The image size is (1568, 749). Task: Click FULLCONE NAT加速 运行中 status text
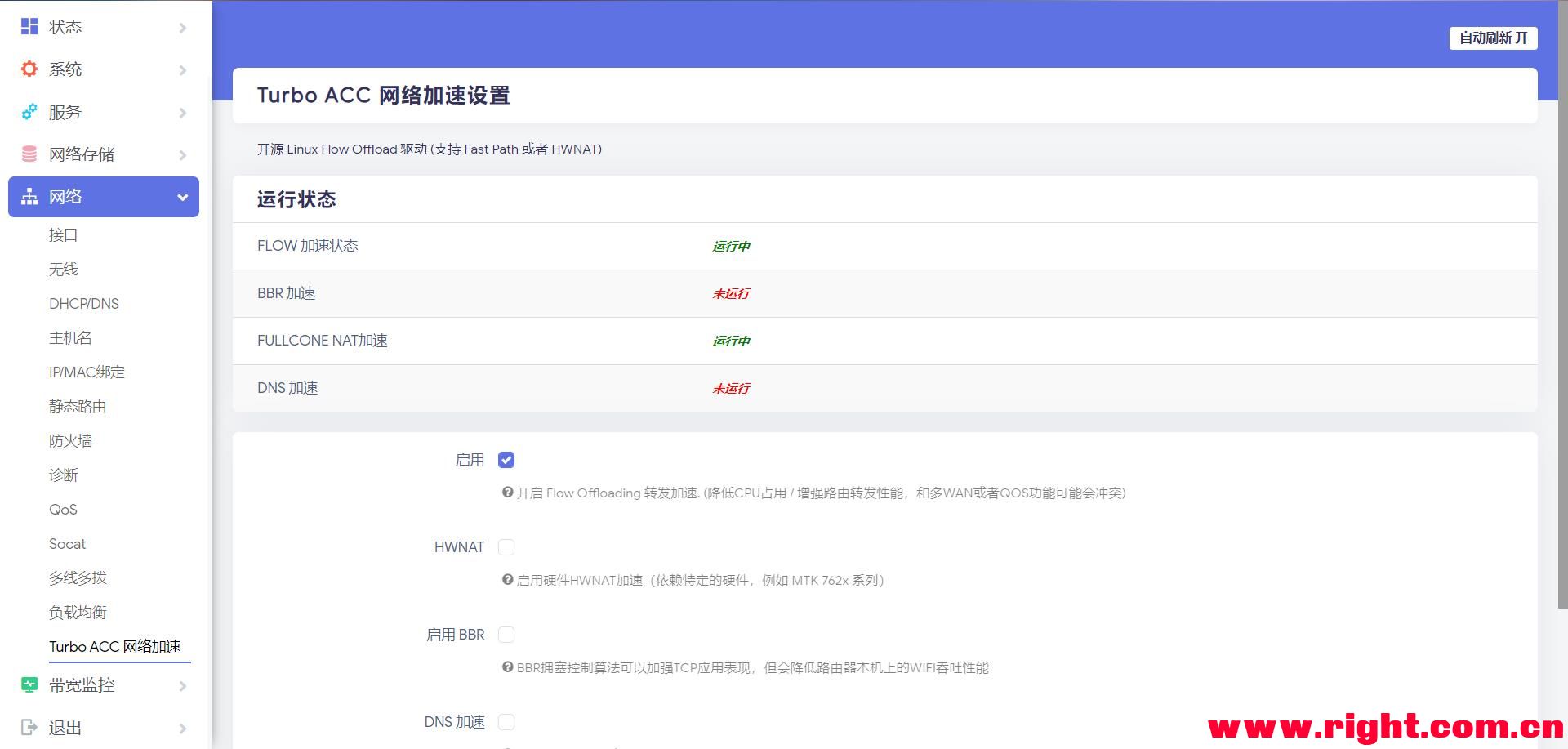[x=731, y=341]
